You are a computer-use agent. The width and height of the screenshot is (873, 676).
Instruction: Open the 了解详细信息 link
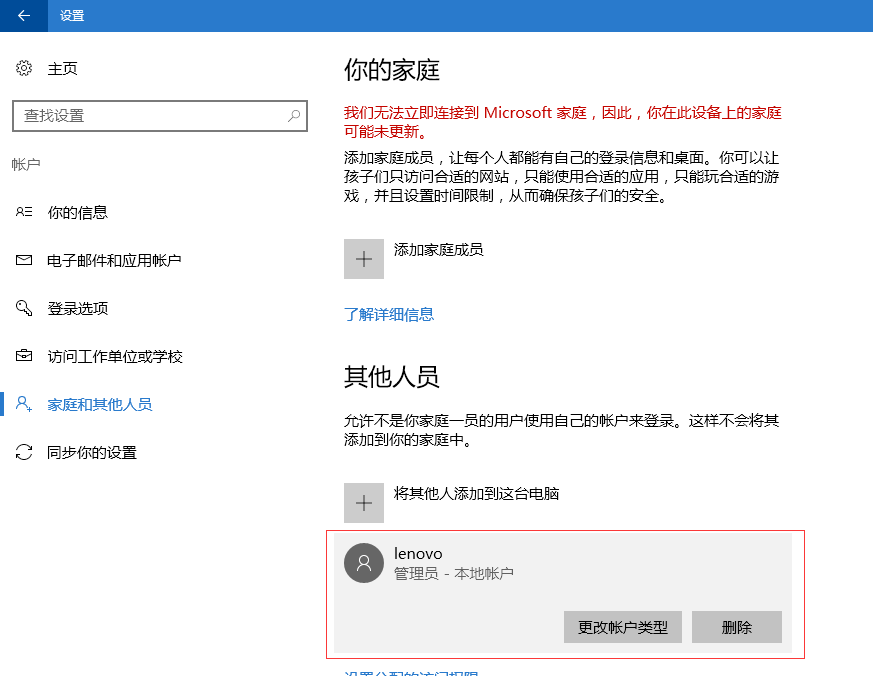point(389,314)
